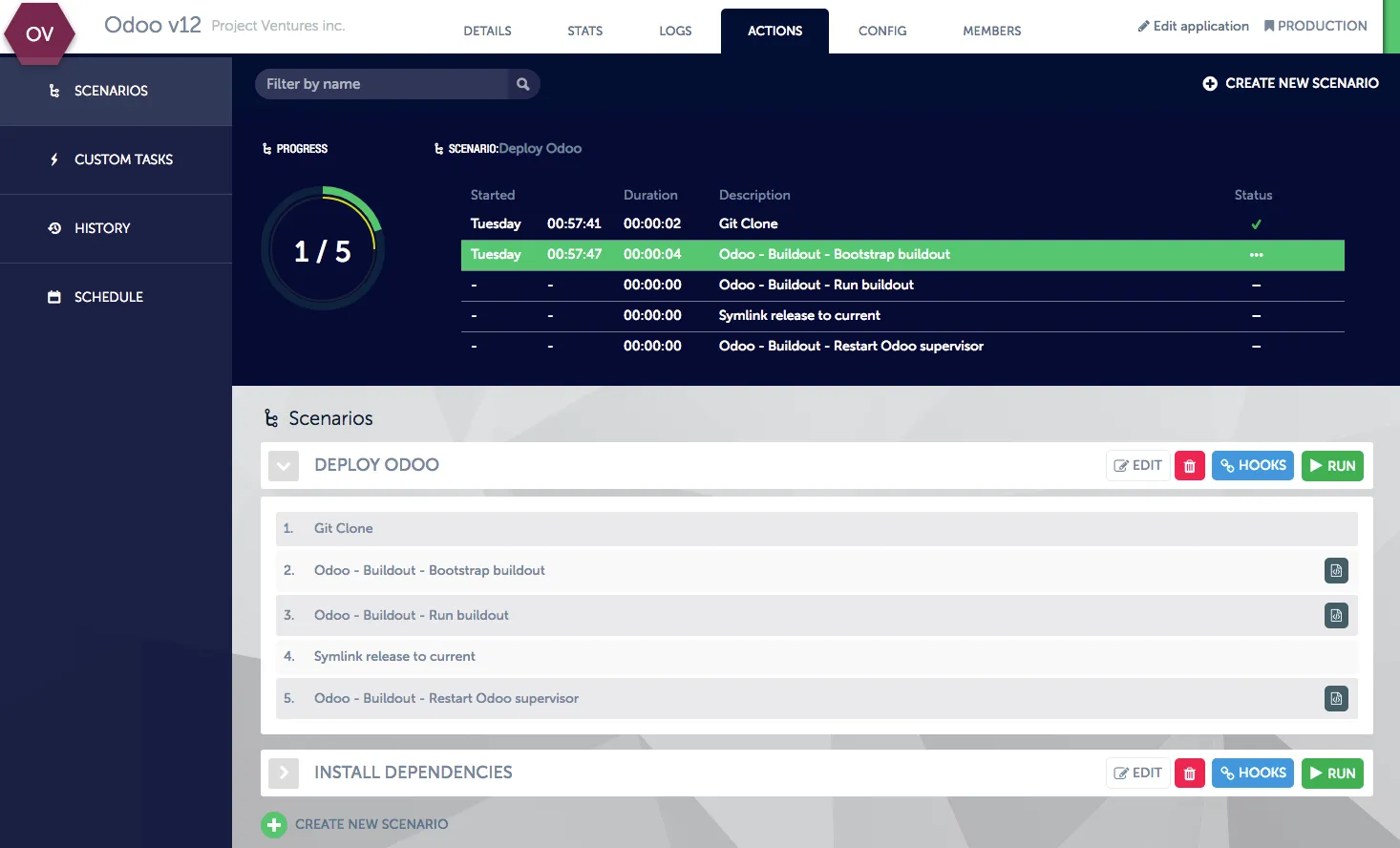Image resolution: width=1400 pixels, height=848 pixels.
Task: Click the OV hexagon application logo
Action: coord(39,33)
